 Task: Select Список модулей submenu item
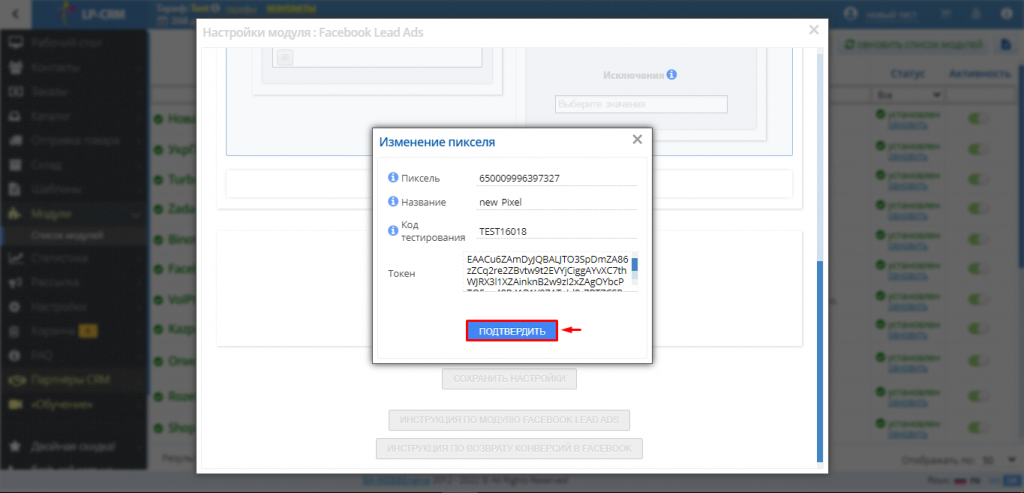67,235
